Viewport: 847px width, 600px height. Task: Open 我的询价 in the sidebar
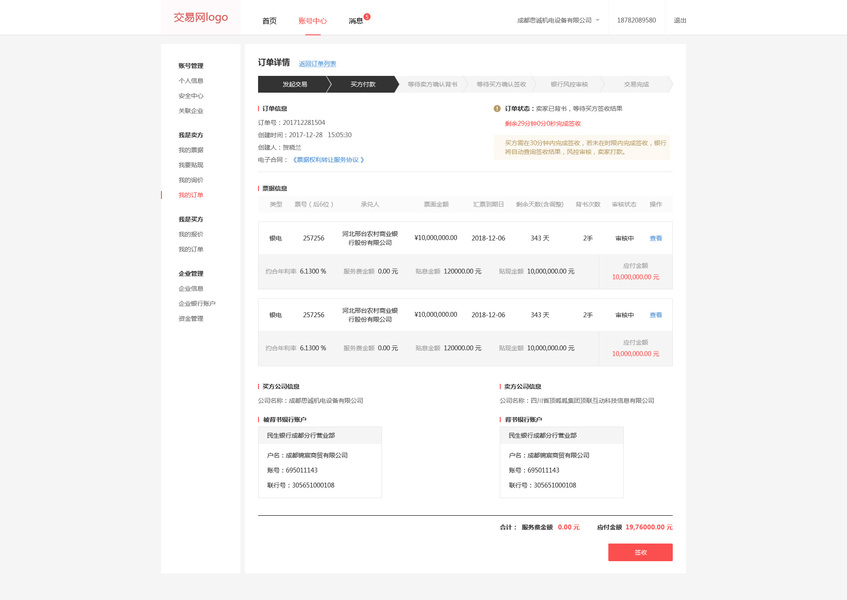[191, 180]
